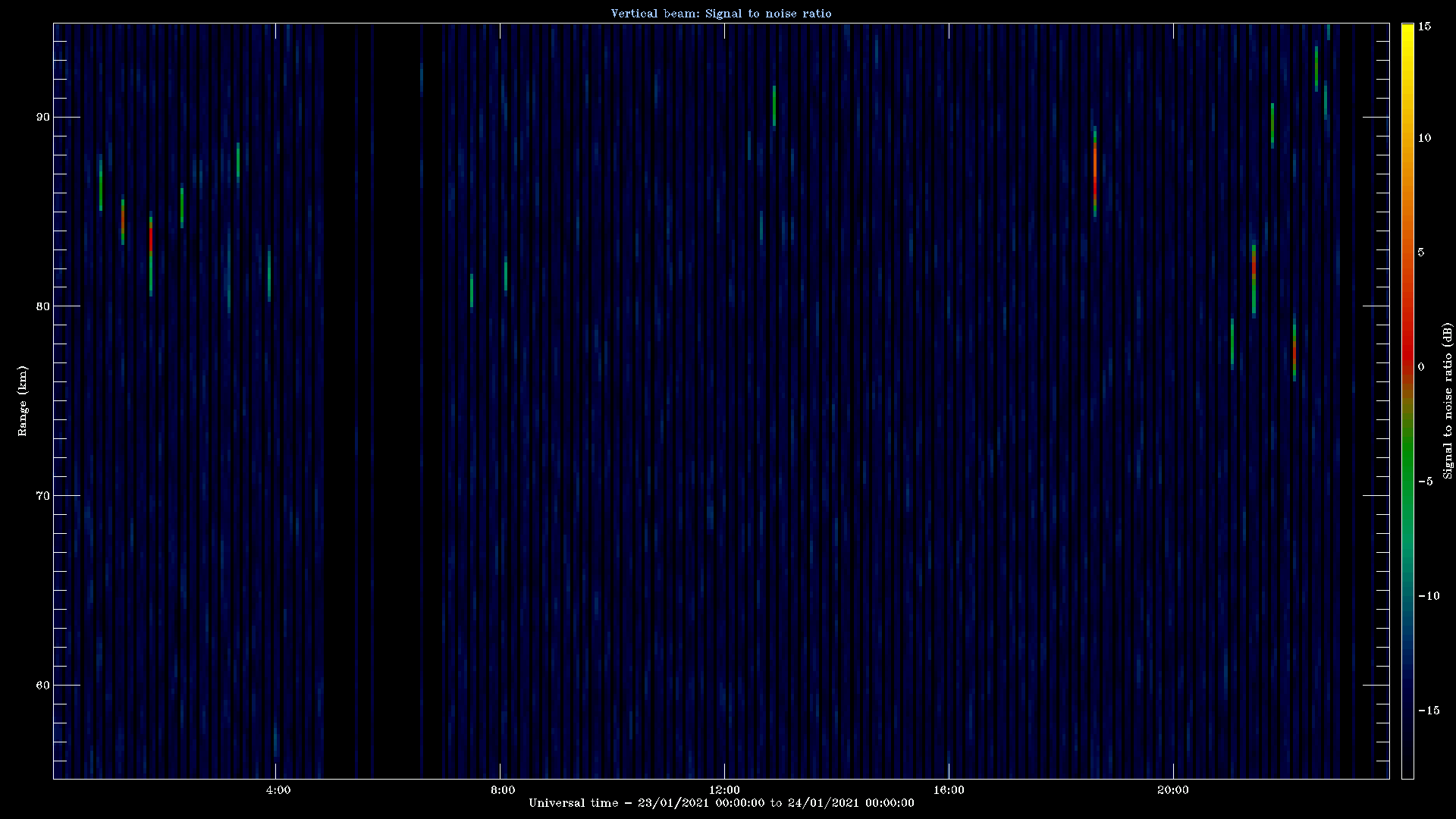The image size is (1456, 819).
Task: Click the colorbar '0' value label
Action: pyautogui.click(x=1421, y=367)
